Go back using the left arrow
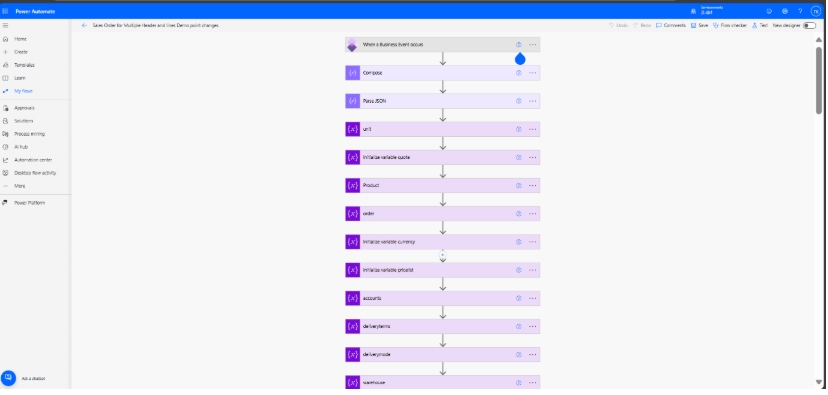828x395 pixels. [x=84, y=25]
